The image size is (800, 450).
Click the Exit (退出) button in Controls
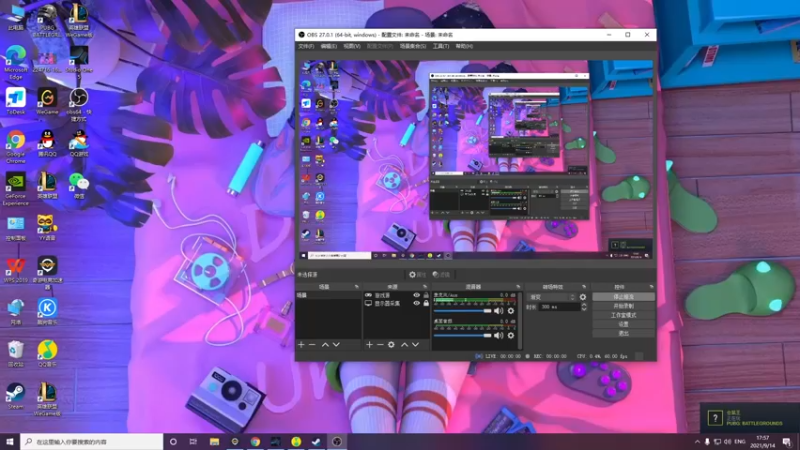tap(623, 334)
